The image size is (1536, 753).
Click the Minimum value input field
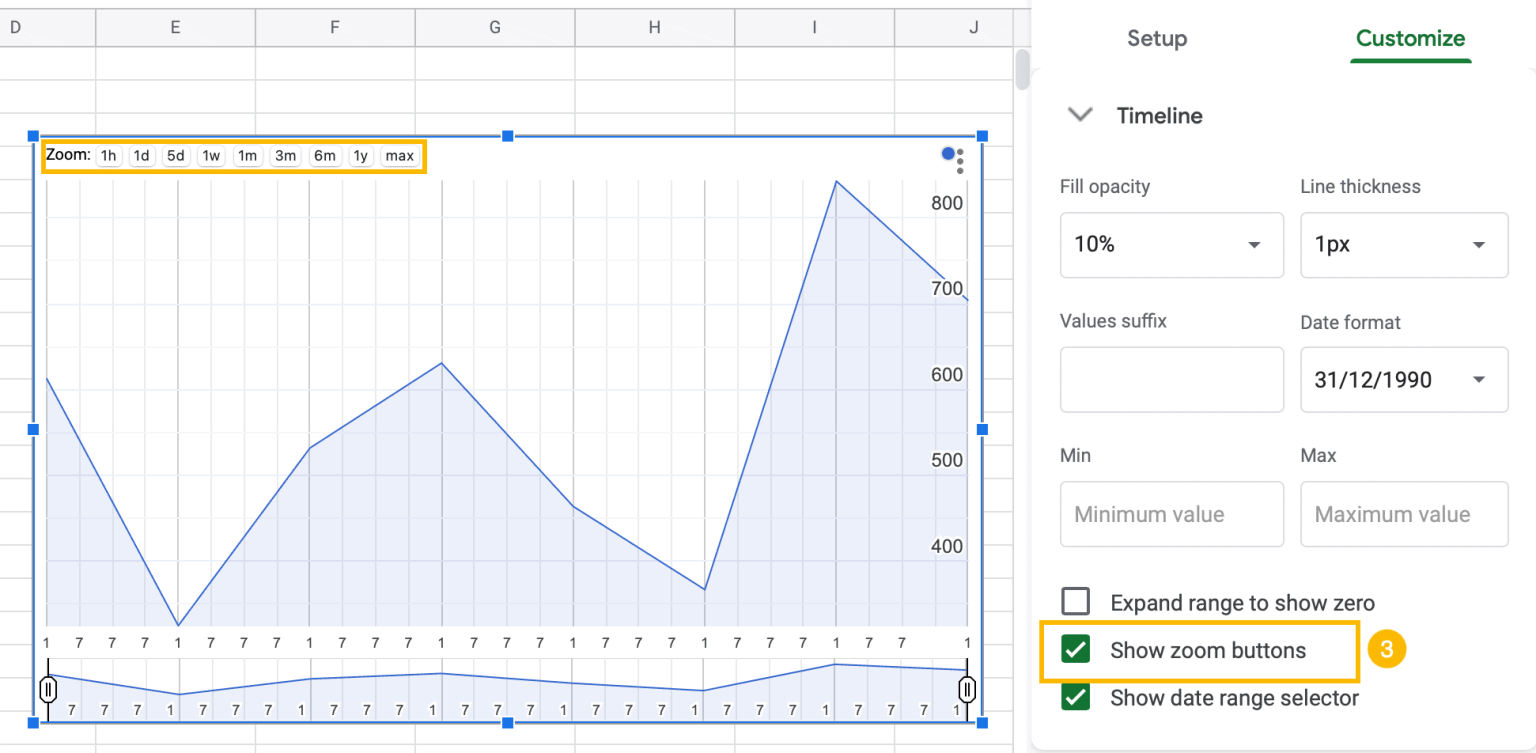pyautogui.click(x=1171, y=514)
